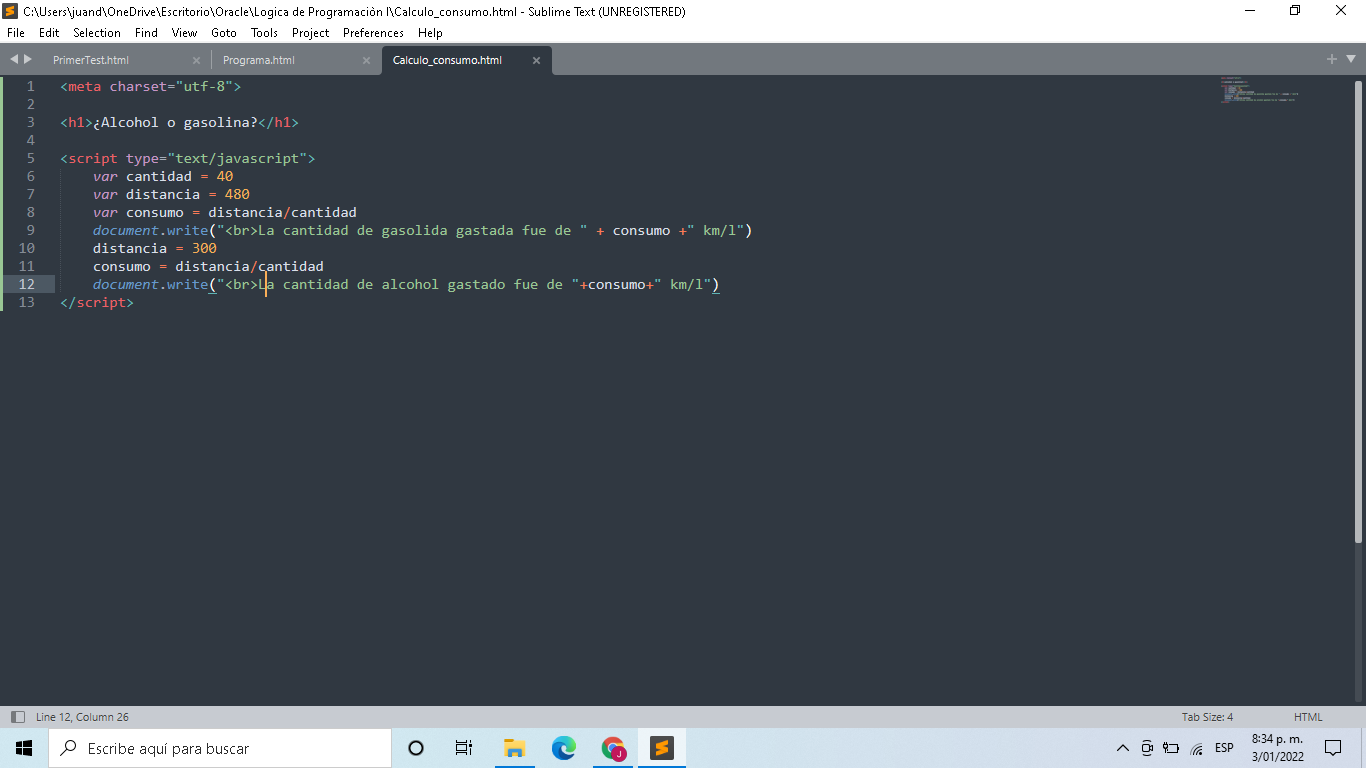This screenshot has height=768, width=1366.
Task: Open Cortana circle icon
Action: point(416,748)
